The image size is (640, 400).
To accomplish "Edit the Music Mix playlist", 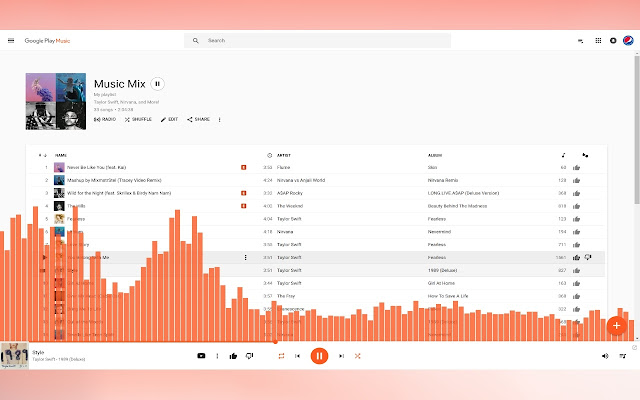I will (x=169, y=120).
